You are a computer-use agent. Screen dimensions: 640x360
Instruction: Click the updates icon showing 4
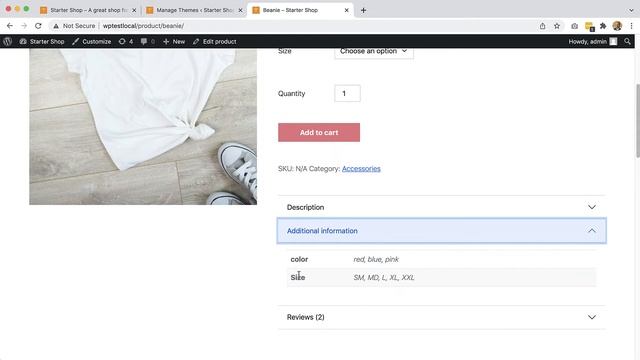pos(126,41)
